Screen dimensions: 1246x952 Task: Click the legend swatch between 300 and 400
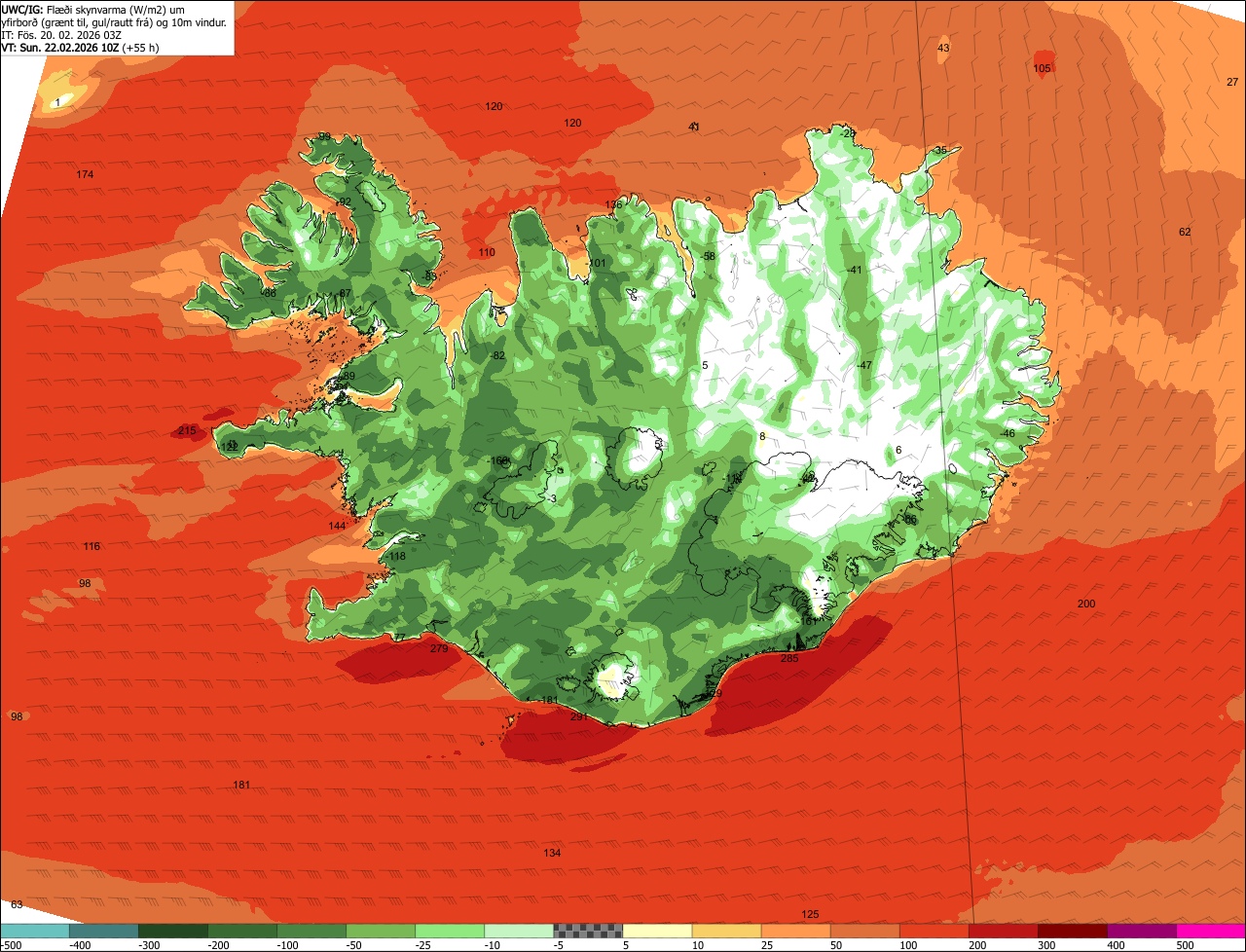tap(1071, 931)
